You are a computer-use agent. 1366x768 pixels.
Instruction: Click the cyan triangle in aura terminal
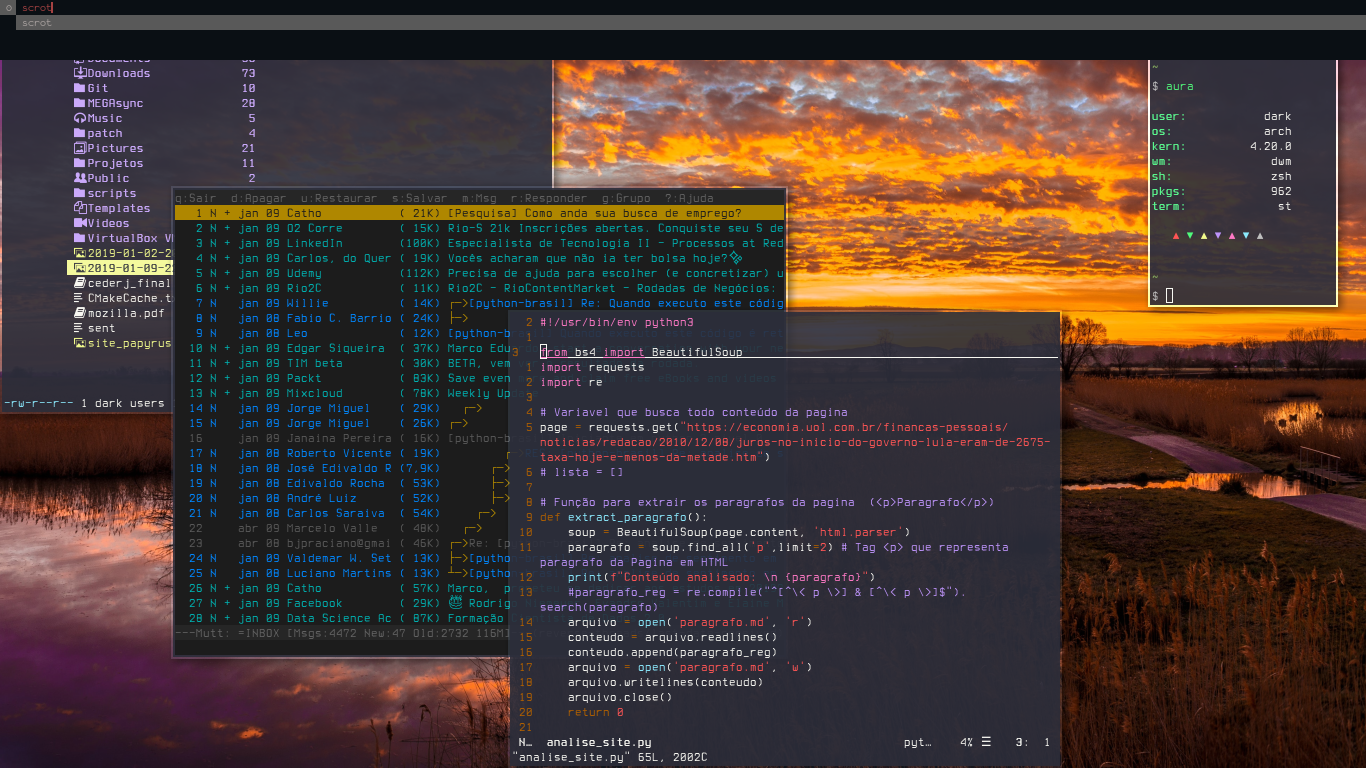click(x=1245, y=236)
